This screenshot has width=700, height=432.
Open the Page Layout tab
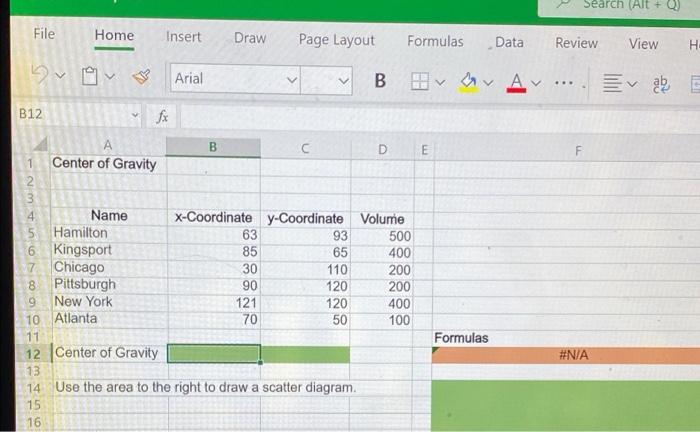[337, 40]
